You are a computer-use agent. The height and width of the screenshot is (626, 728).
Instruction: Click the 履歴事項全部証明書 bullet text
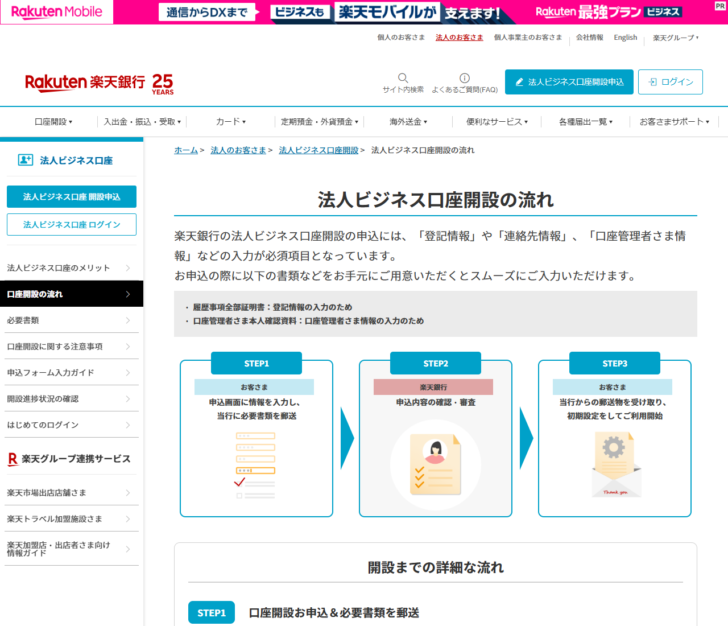(x=273, y=307)
